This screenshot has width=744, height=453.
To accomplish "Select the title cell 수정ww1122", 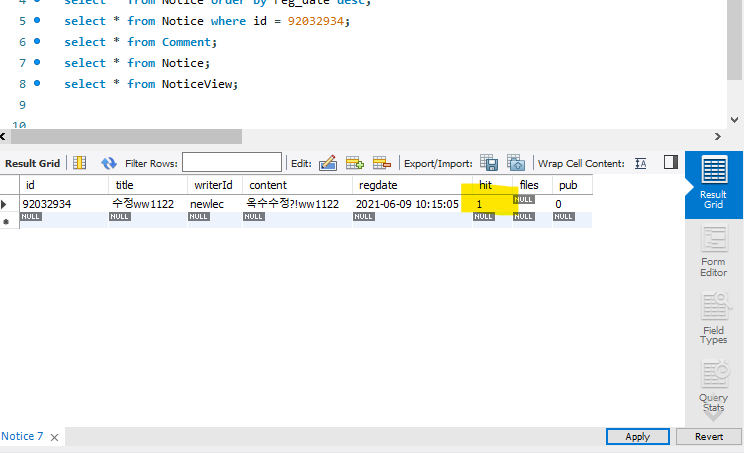I will [x=148, y=204].
